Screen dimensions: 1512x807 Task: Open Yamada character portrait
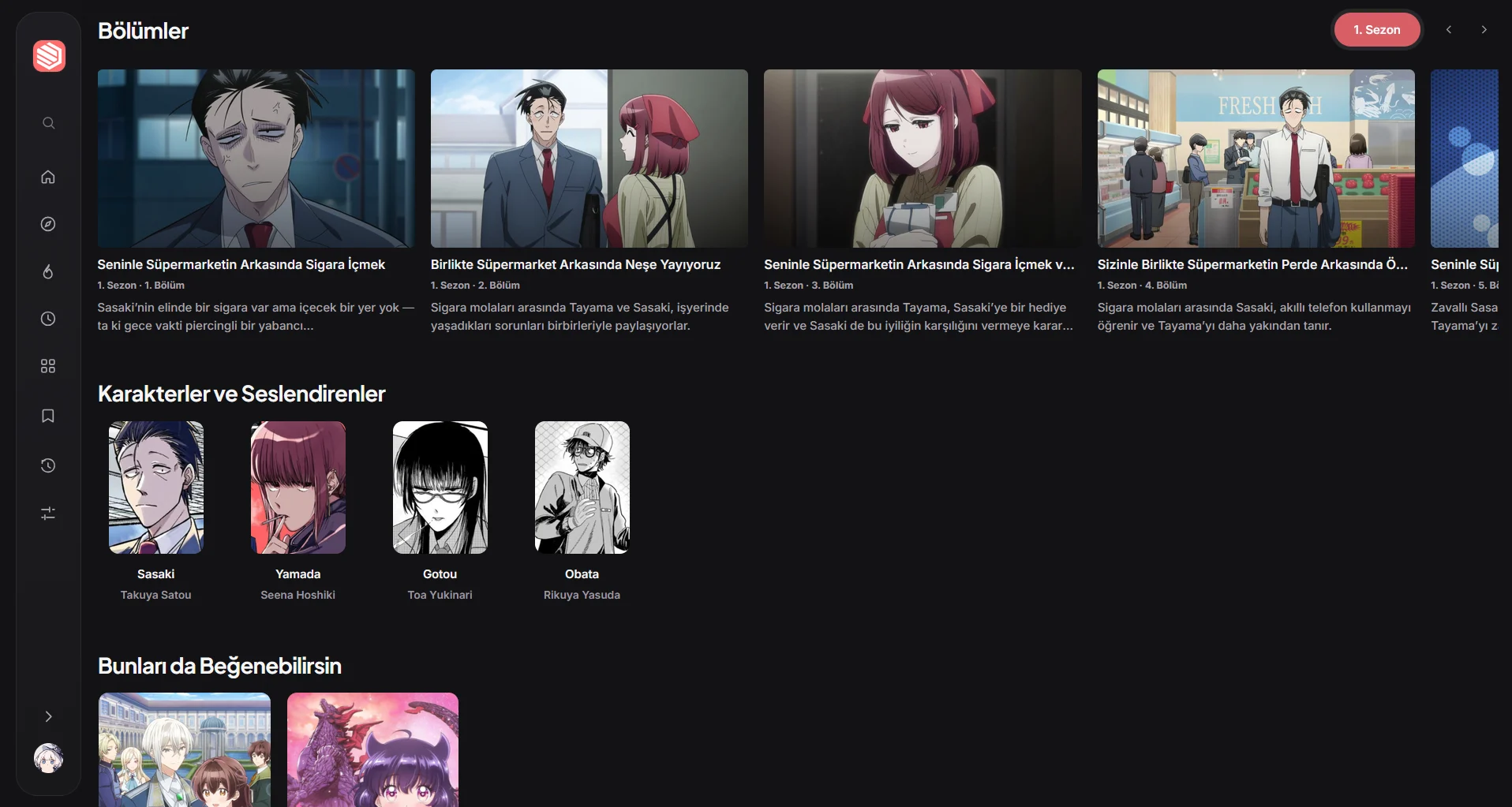click(x=298, y=488)
